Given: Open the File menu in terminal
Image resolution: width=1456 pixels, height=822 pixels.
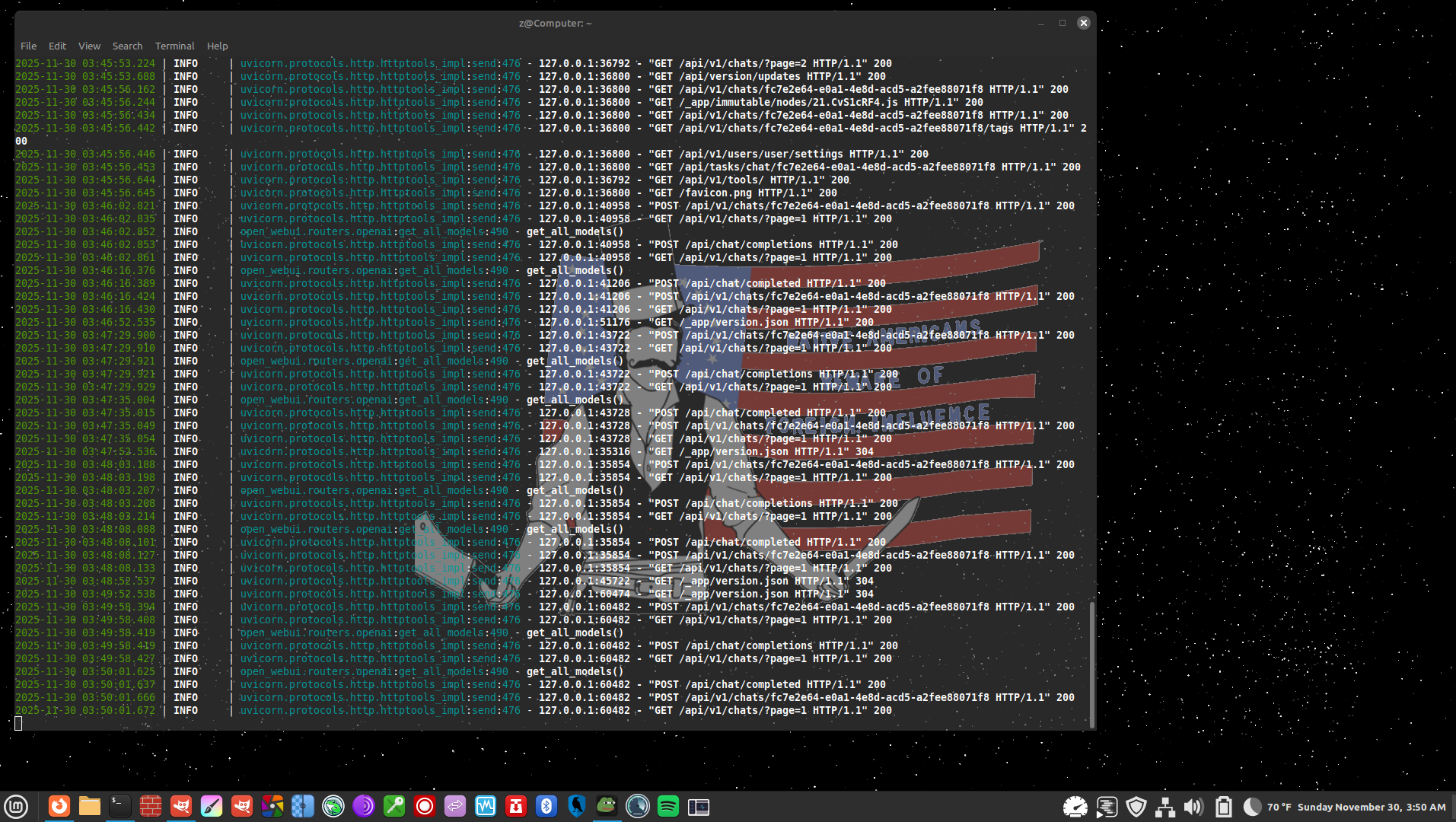Looking at the screenshot, I should click(28, 46).
